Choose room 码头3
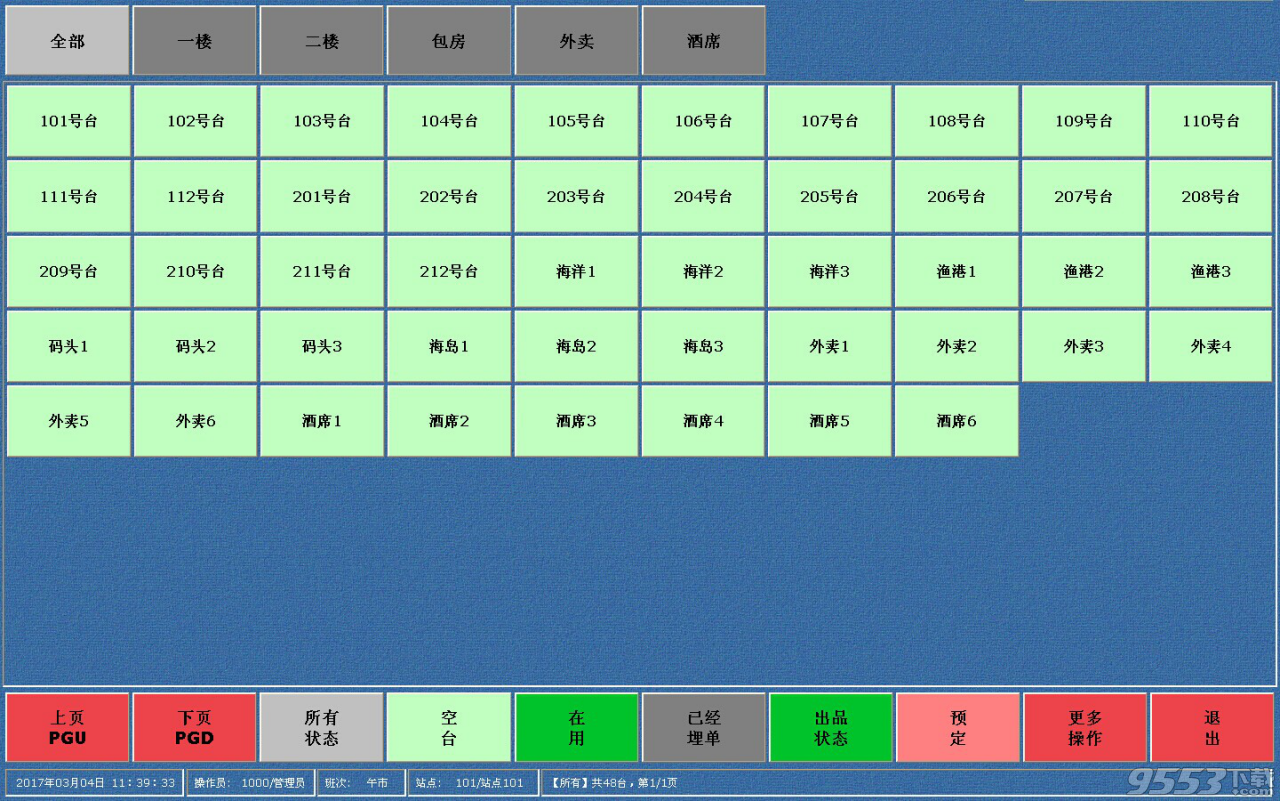Viewport: 1280px width, 801px height. (322, 346)
